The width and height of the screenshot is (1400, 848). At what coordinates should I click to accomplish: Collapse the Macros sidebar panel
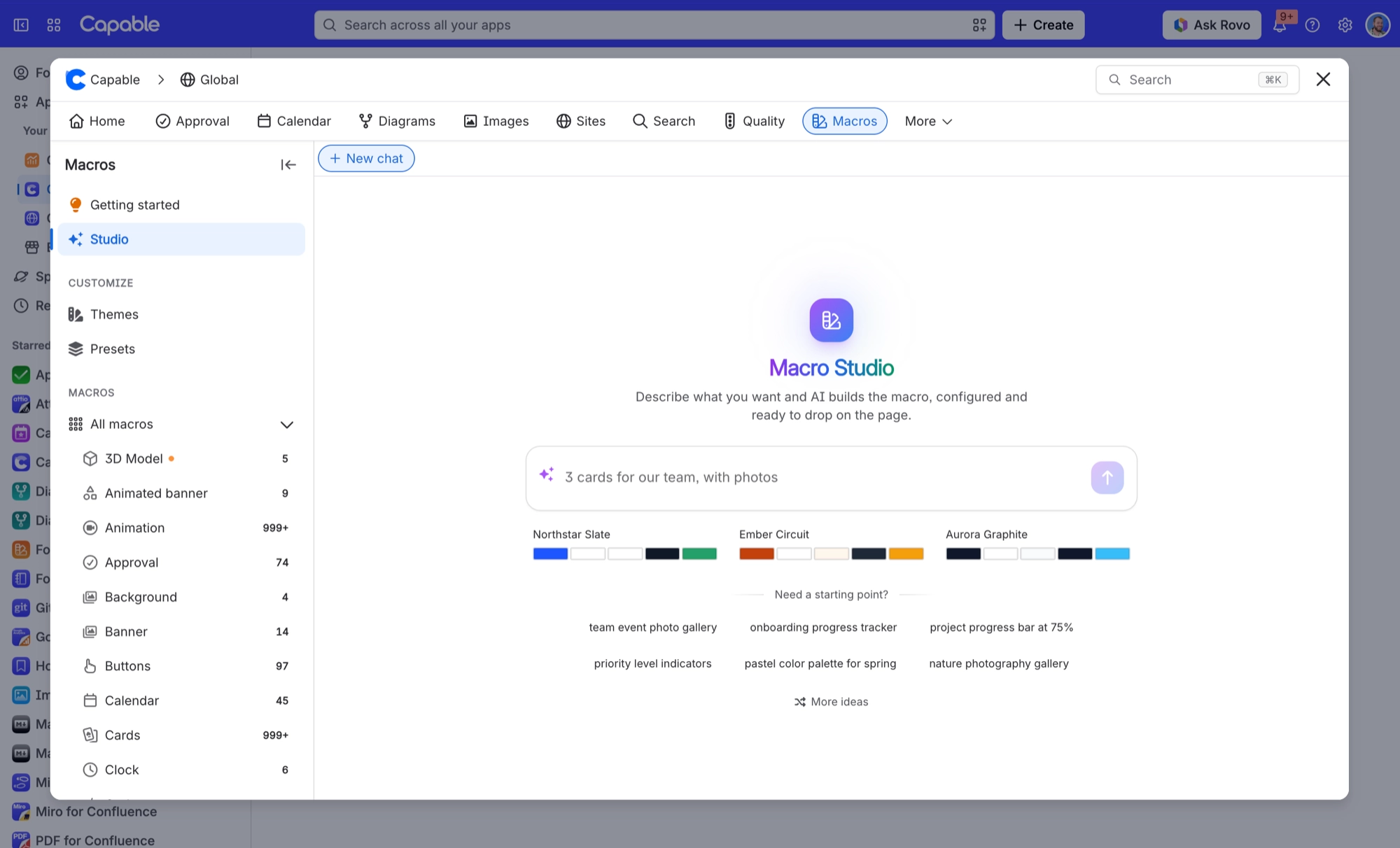(x=288, y=164)
